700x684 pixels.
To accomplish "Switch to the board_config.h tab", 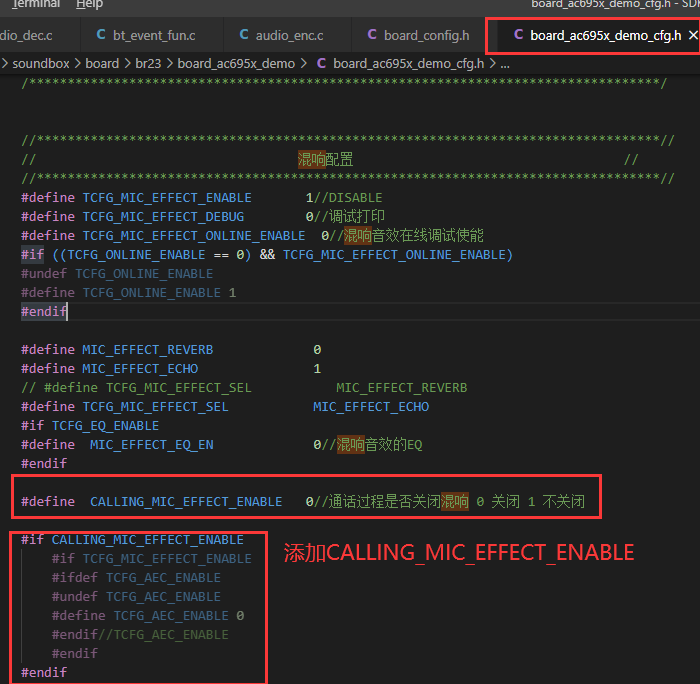I will click(x=426, y=35).
